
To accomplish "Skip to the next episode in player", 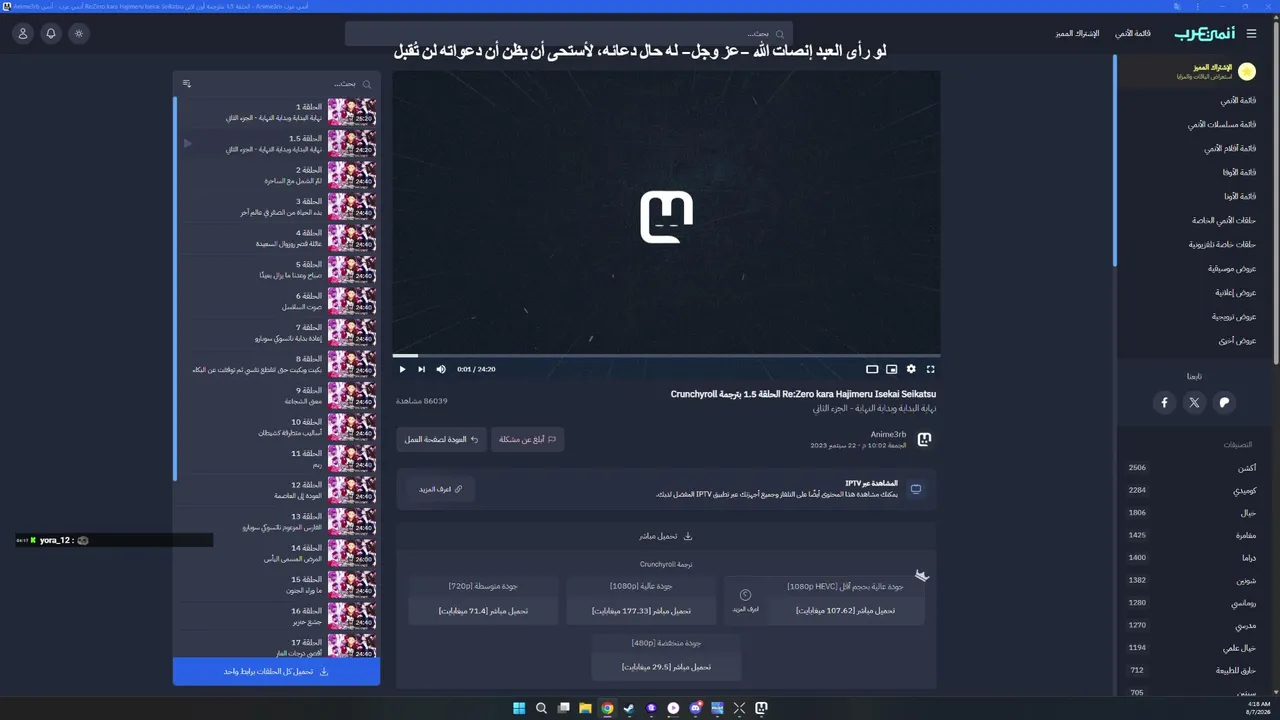I will coord(422,369).
